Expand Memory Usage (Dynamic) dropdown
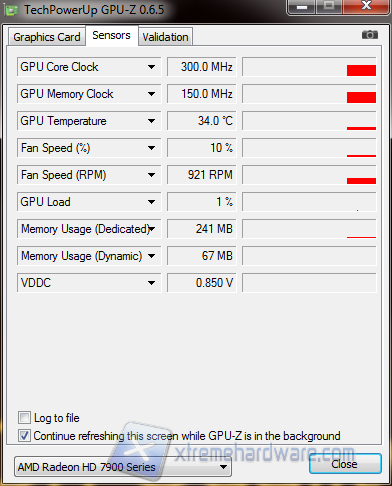This screenshot has width=392, height=486. [151, 256]
